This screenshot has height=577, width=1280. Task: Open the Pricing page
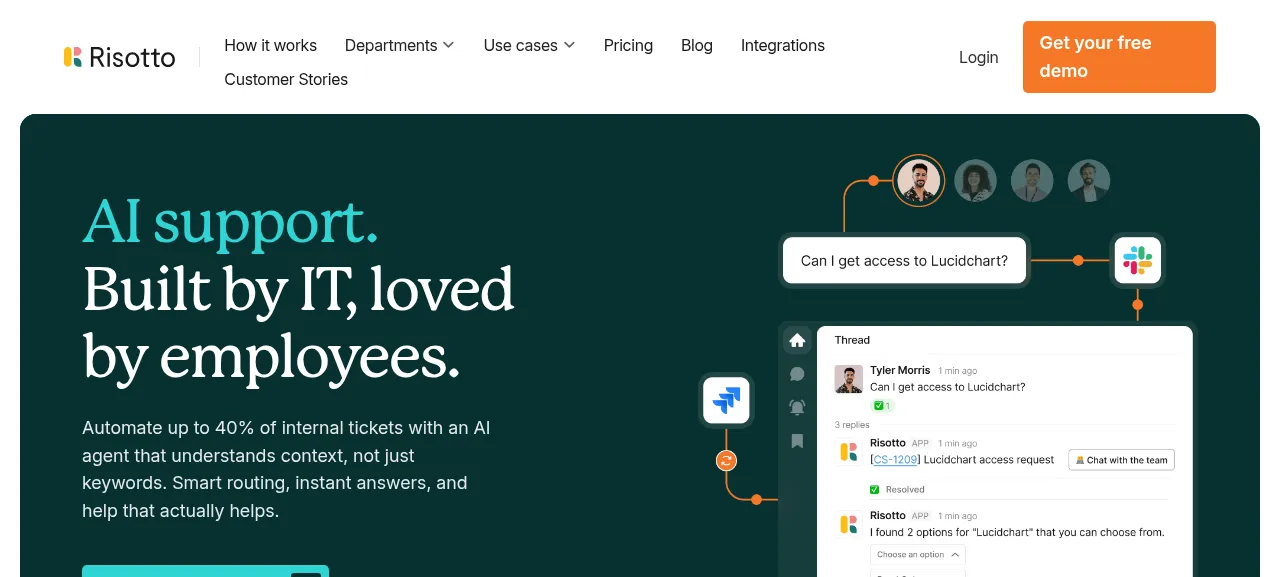coord(628,45)
